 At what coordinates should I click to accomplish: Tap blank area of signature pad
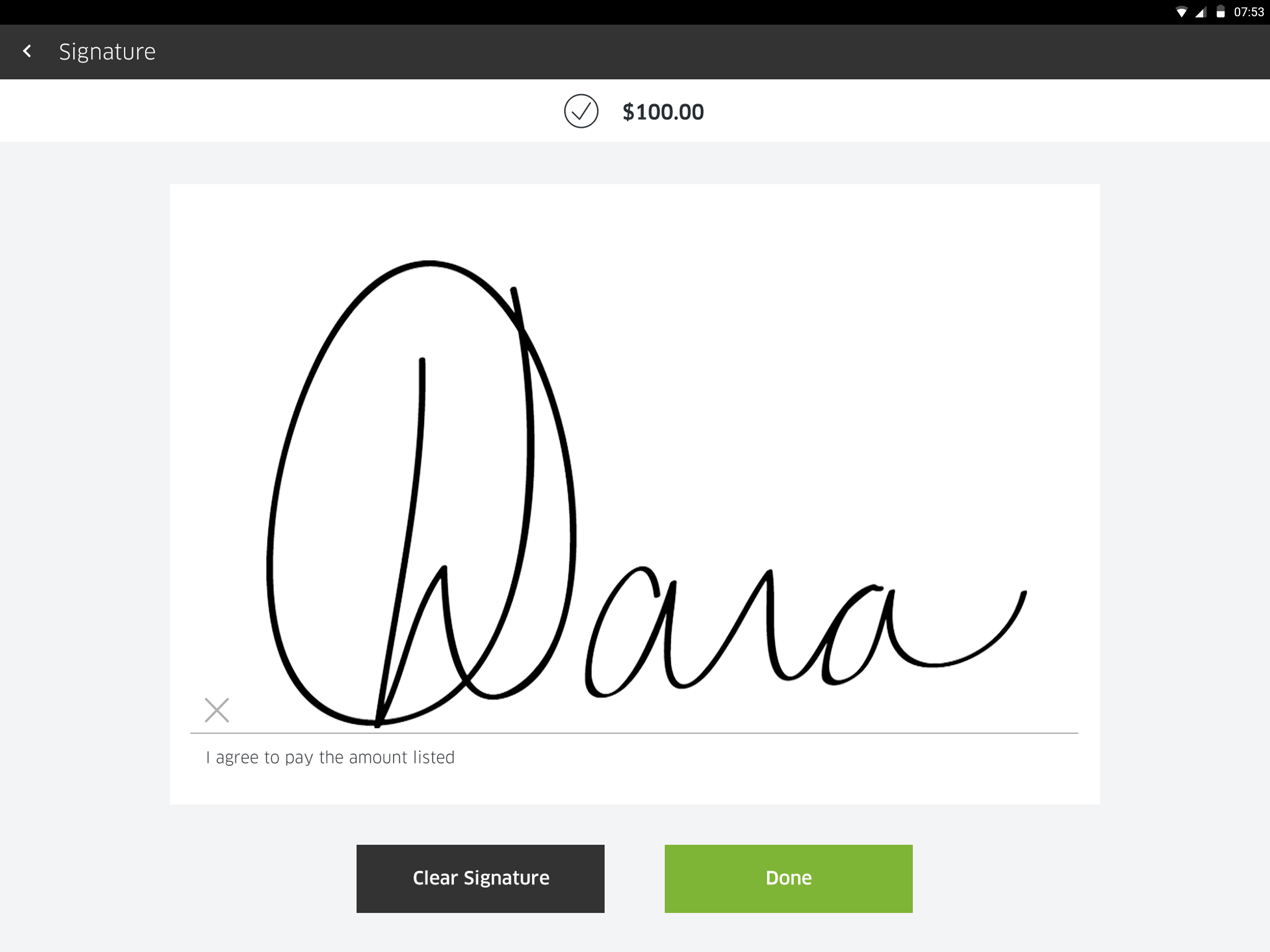861,344
